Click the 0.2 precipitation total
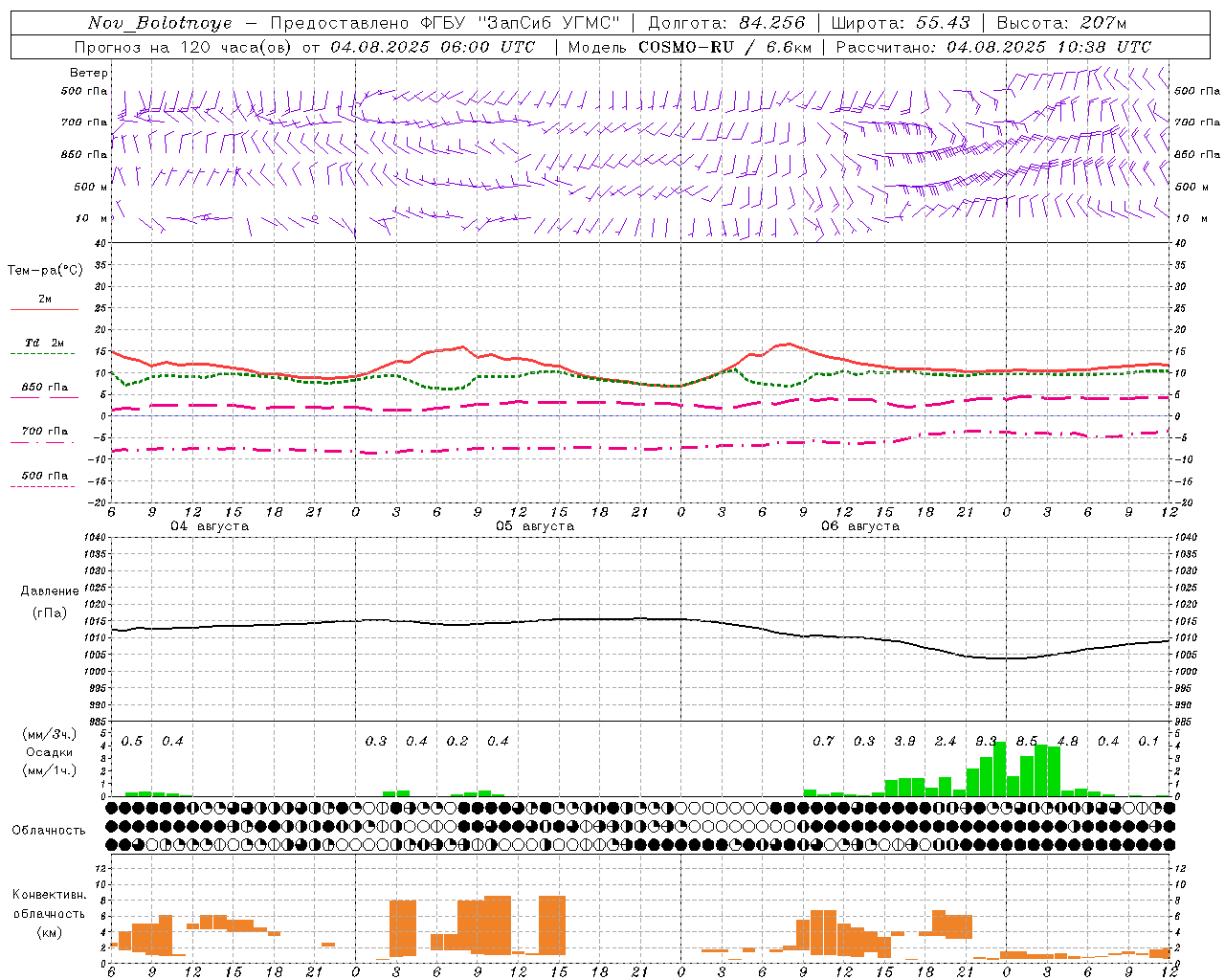The image size is (1225, 980). pyautogui.click(x=457, y=742)
